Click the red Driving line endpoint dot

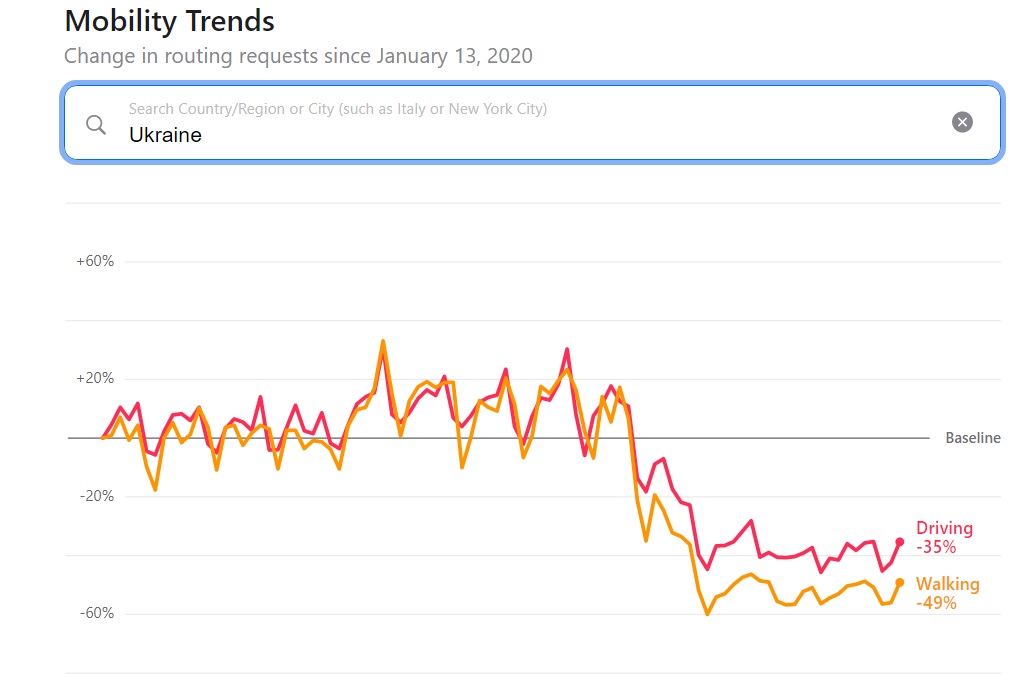[x=900, y=542]
